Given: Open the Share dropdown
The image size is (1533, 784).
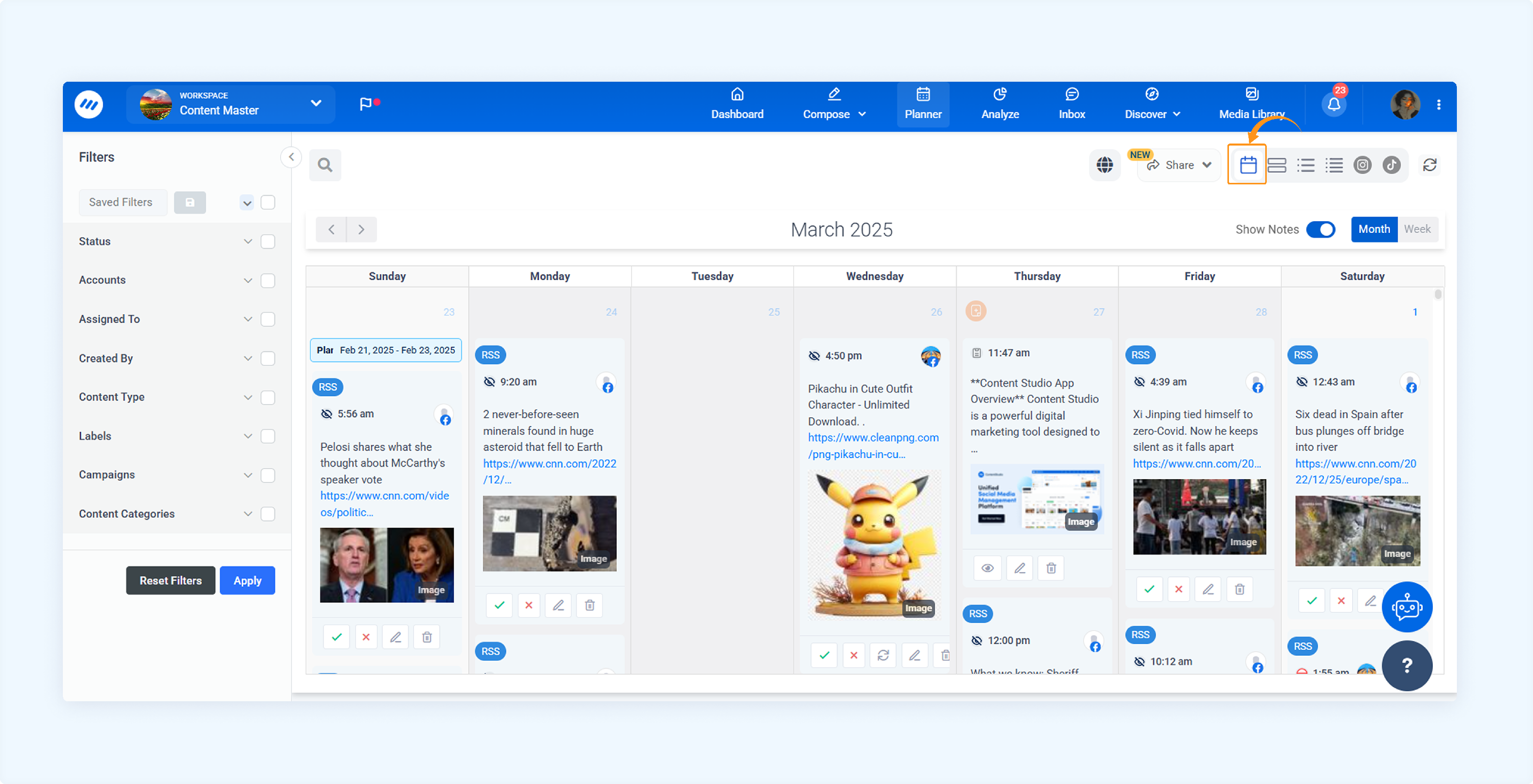Looking at the screenshot, I should coord(1179,165).
